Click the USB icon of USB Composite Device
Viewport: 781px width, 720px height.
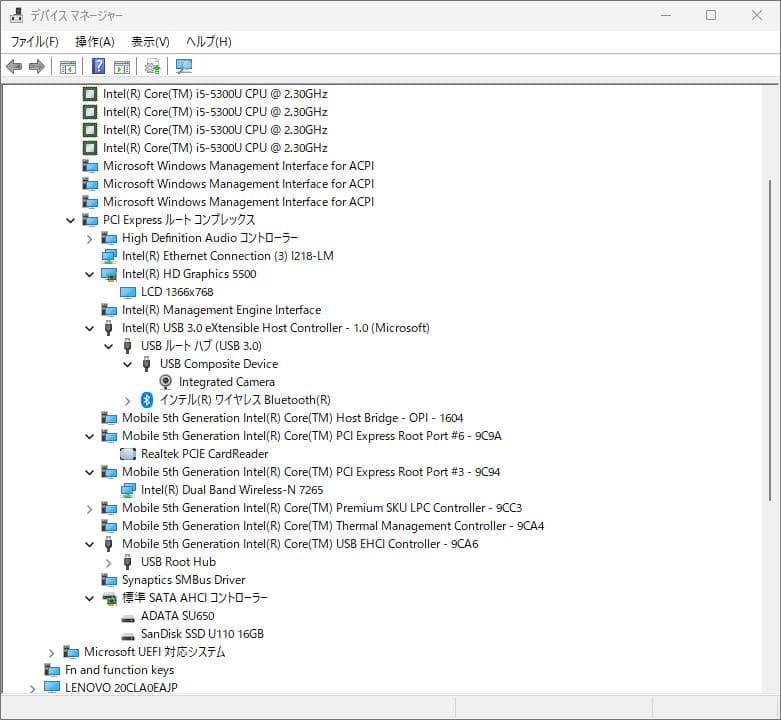click(146, 364)
